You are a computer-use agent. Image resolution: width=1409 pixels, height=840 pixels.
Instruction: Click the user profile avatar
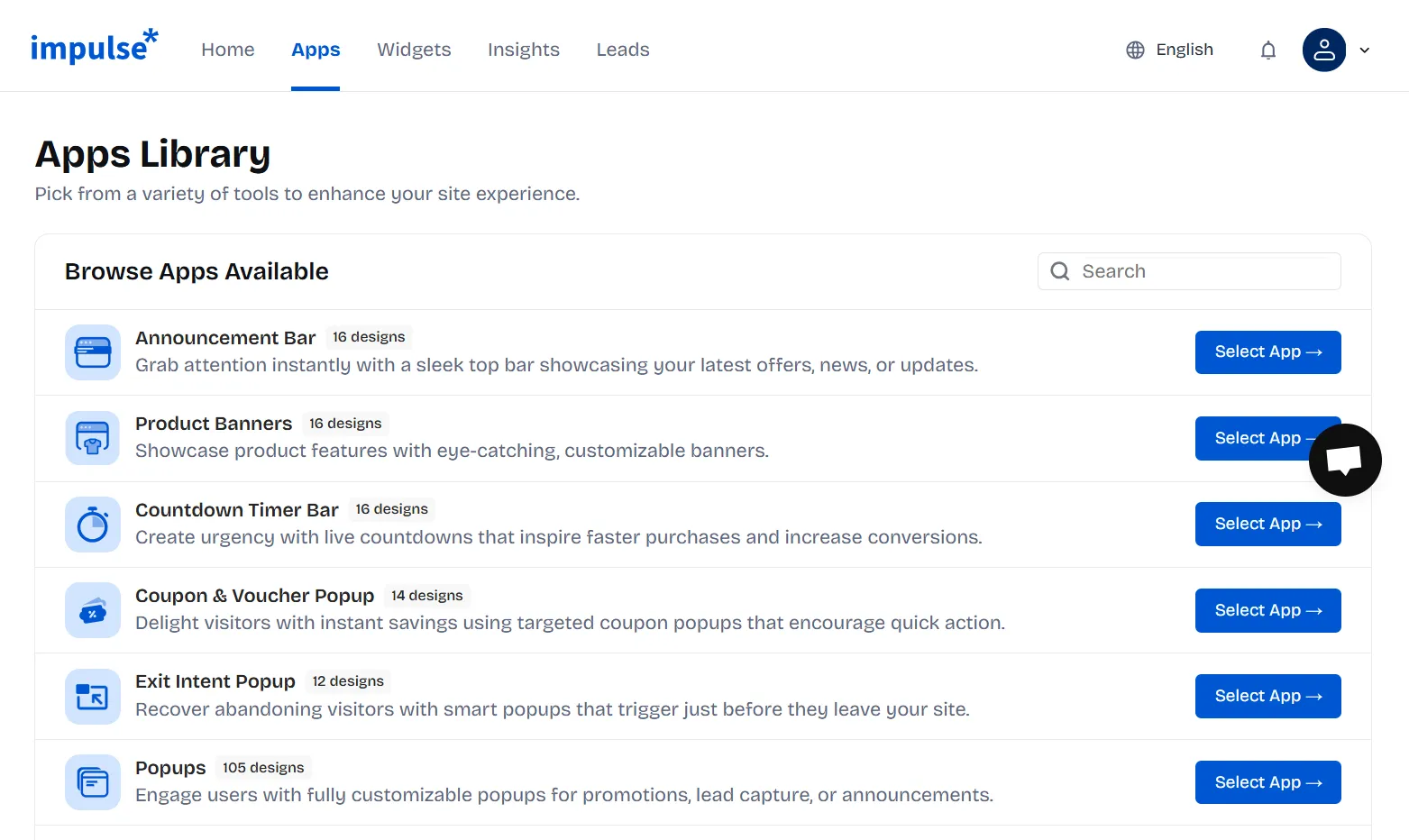click(1324, 50)
